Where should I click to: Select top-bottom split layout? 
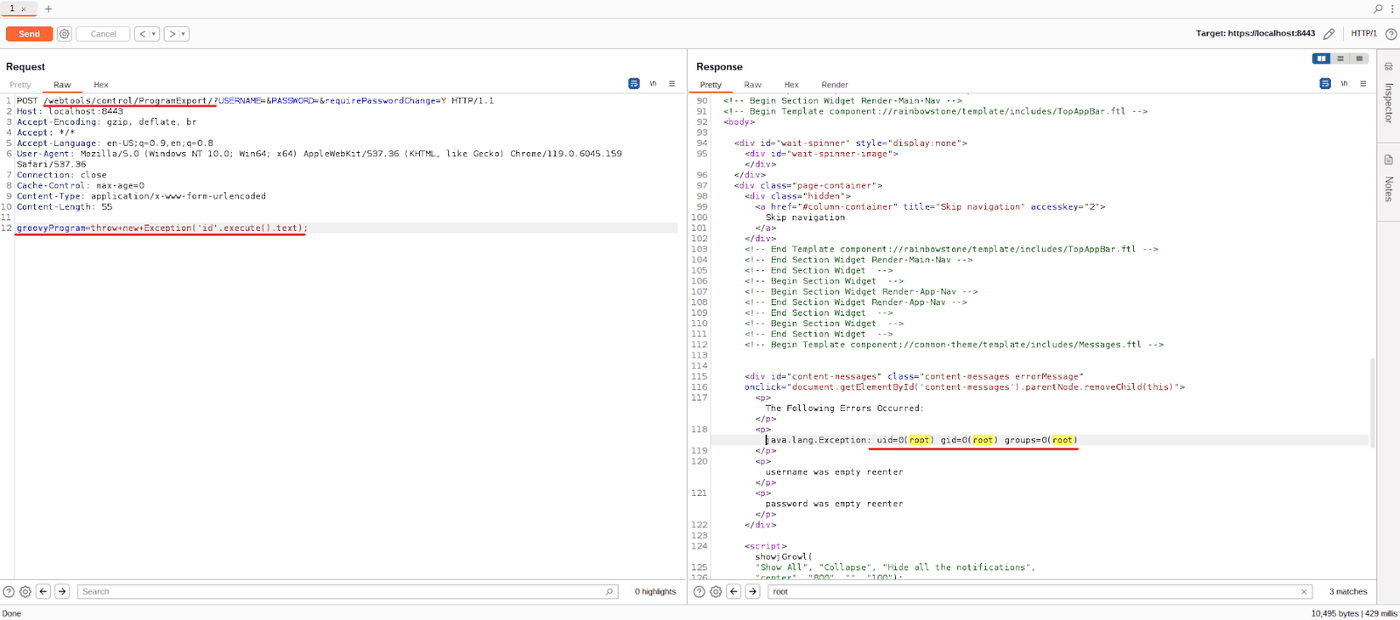(x=1341, y=59)
